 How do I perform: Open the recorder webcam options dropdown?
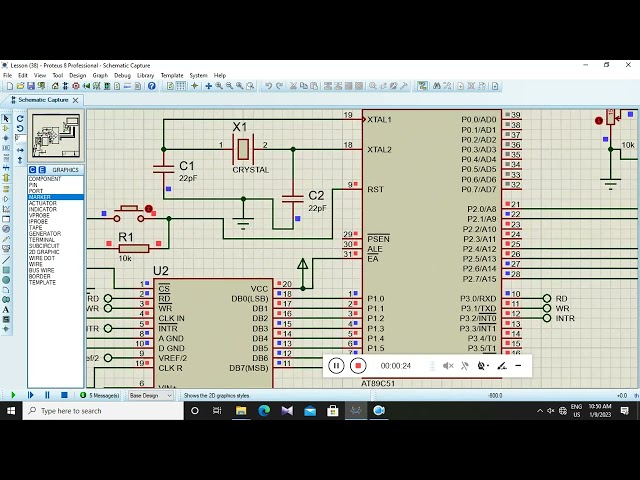pyautogui.click(x=483, y=366)
